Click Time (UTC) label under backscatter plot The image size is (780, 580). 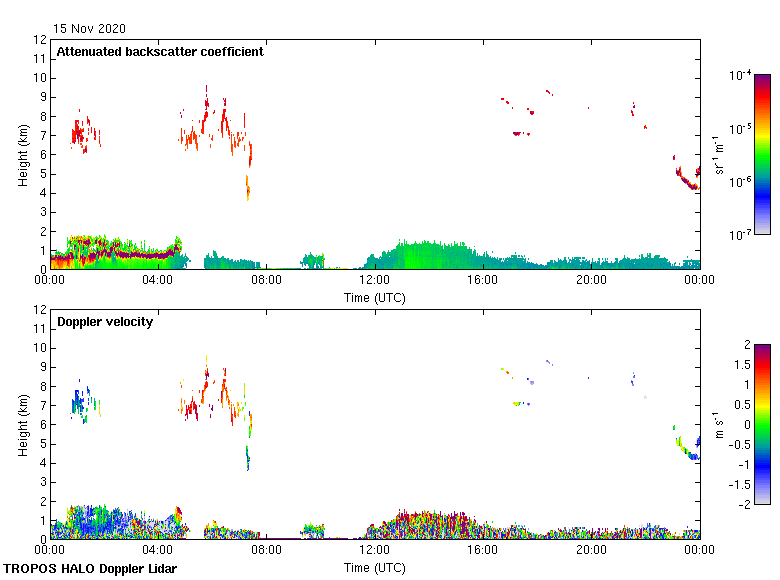(x=375, y=297)
